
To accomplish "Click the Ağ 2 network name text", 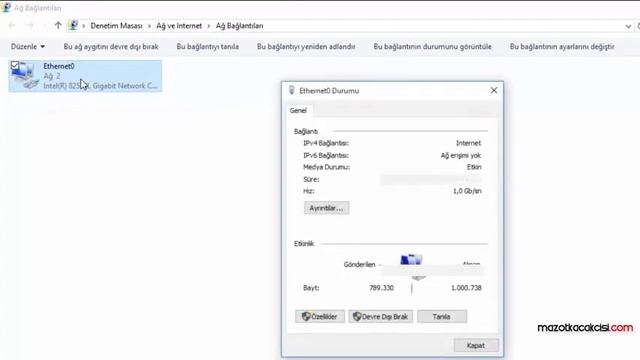I will click(x=52, y=76).
